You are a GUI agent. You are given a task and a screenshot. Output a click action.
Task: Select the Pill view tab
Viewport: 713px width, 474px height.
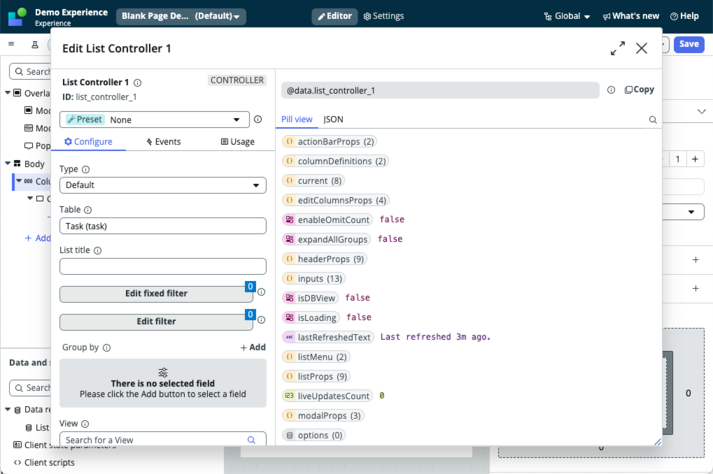point(296,120)
